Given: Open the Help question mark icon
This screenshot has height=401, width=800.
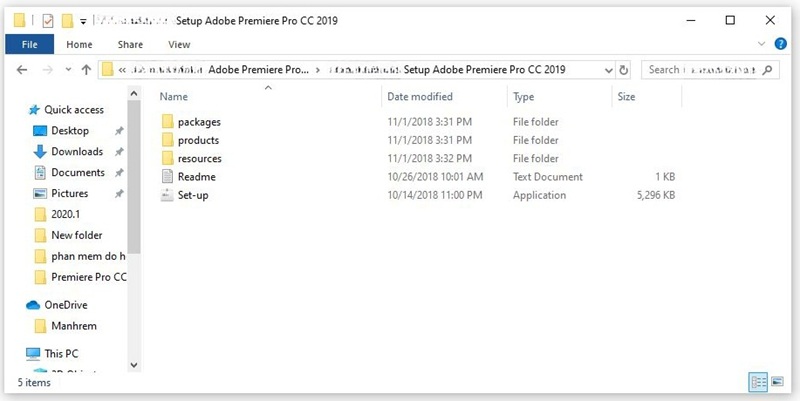Looking at the screenshot, I should click(x=783, y=44).
